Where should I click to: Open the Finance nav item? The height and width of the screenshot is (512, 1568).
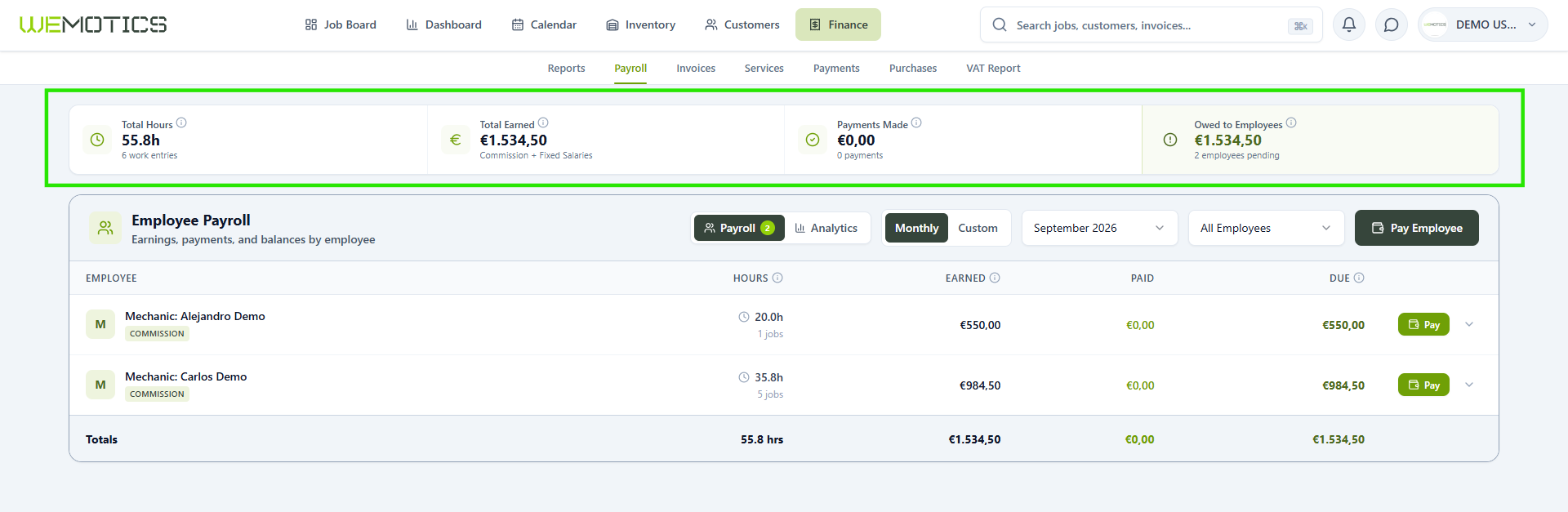point(838,24)
